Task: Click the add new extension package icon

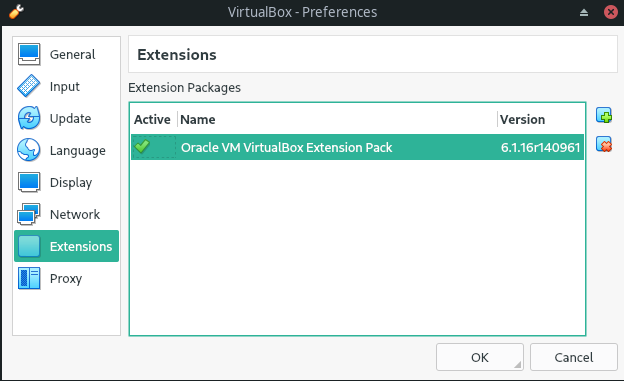Action: click(x=604, y=115)
